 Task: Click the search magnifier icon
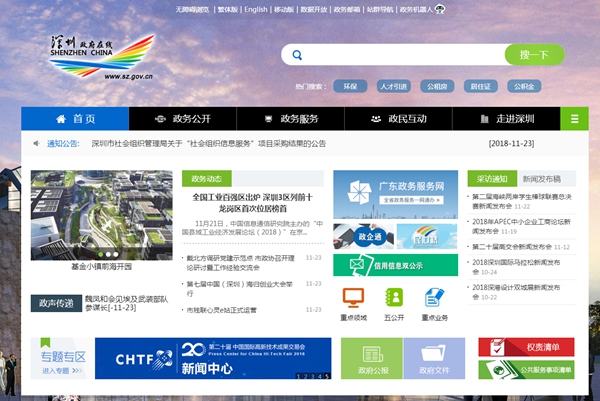click(x=297, y=55)
